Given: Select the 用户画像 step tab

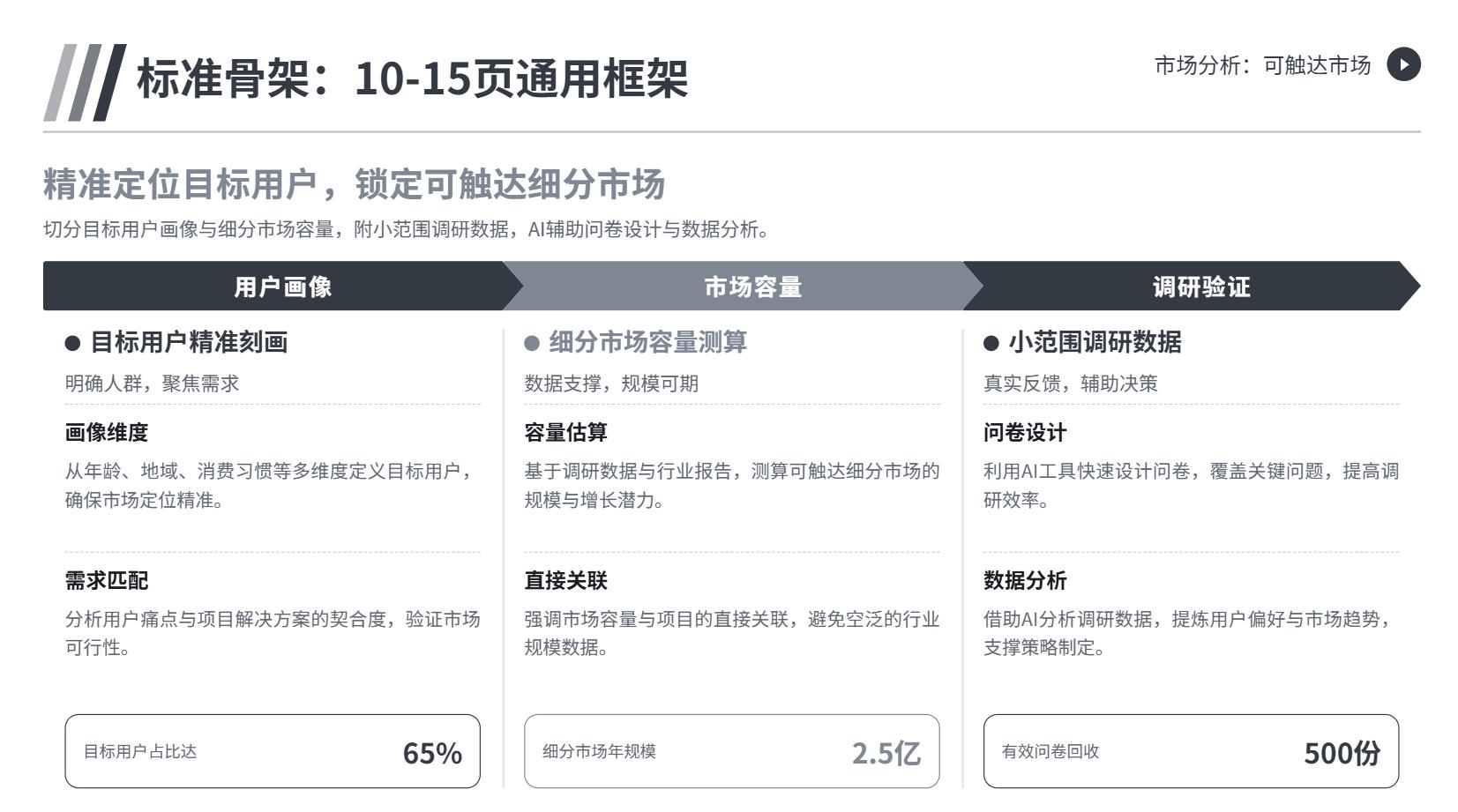Looking at the screenshot, I should pos(282,286).
